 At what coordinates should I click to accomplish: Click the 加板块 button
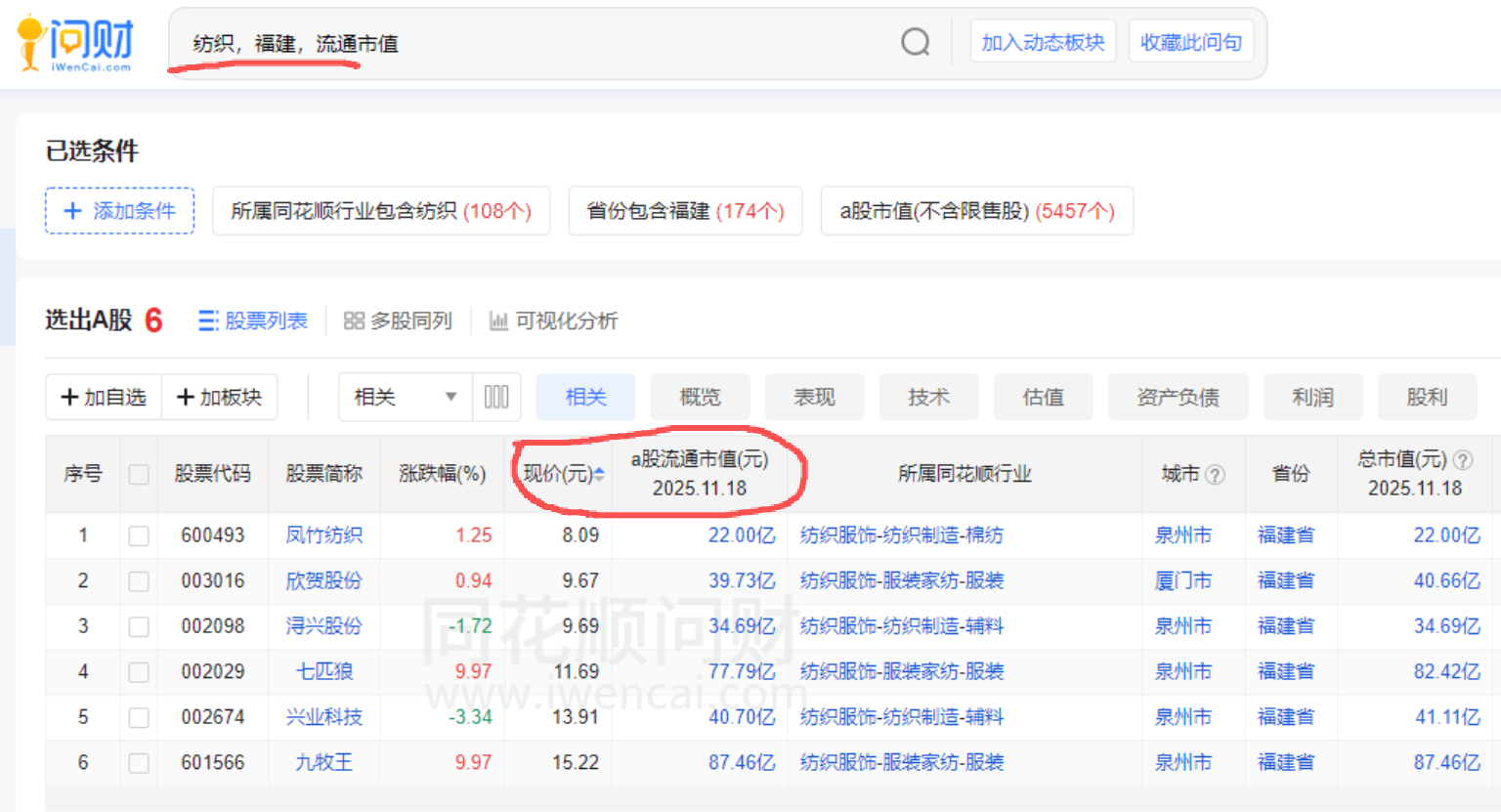[219, 397]
